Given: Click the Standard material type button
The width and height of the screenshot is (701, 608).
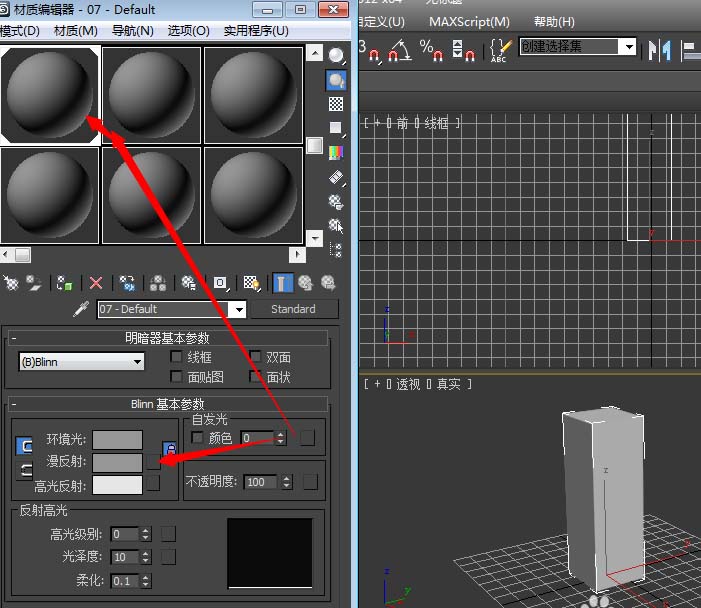Looking at the screenshot, I should pyautogui.click(x=293, y=309).
